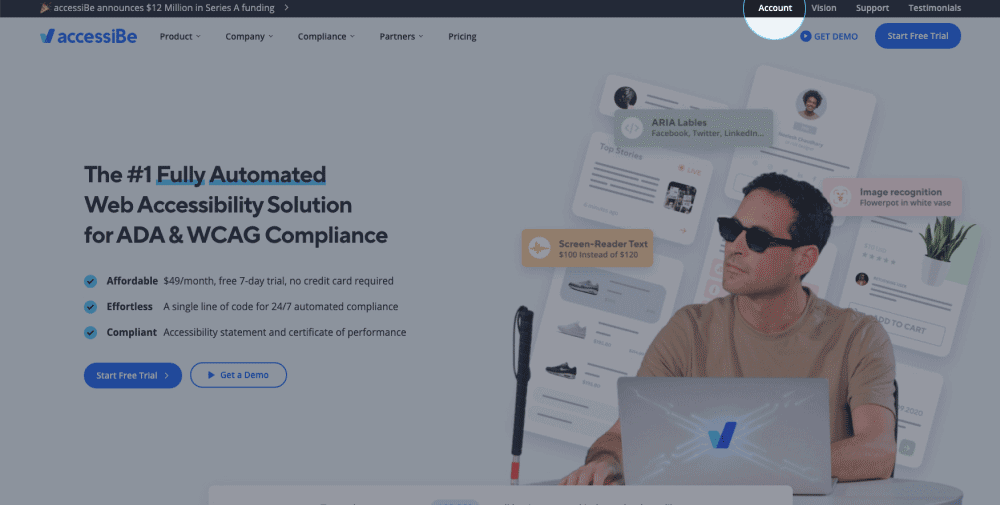
Task: Click the logo on the laptop lid
Action: tap(723, 435)
